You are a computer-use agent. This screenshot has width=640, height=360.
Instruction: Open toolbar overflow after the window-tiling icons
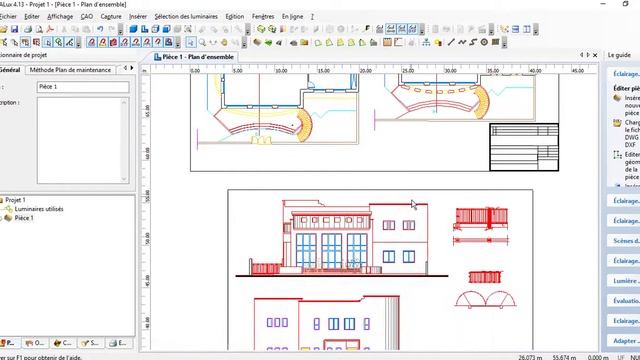coord(536,29)
